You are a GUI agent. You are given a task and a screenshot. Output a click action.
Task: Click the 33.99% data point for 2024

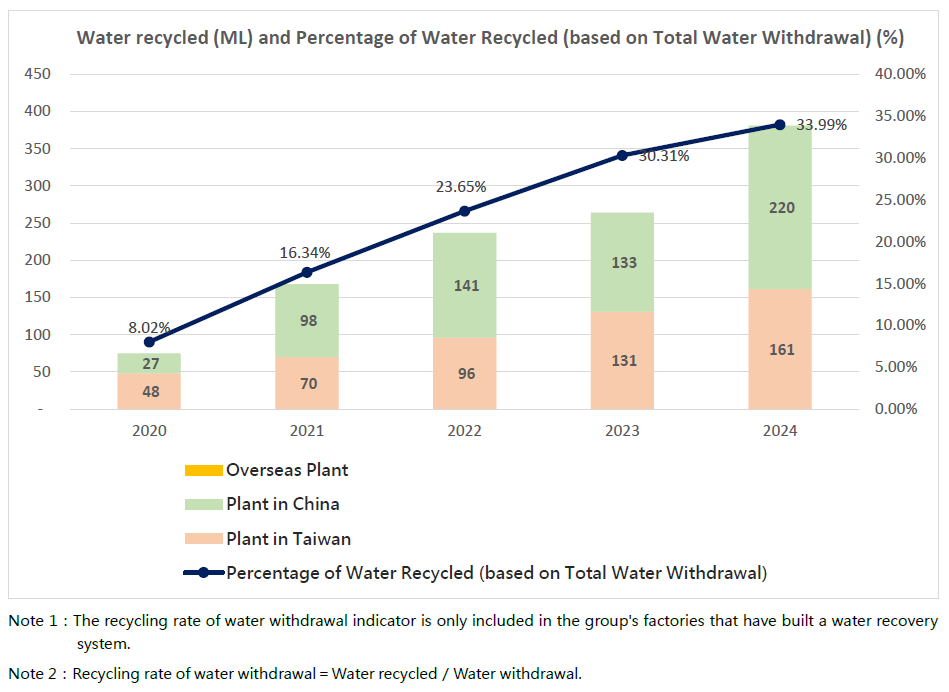pyautogui.click(x=780, y=125)
